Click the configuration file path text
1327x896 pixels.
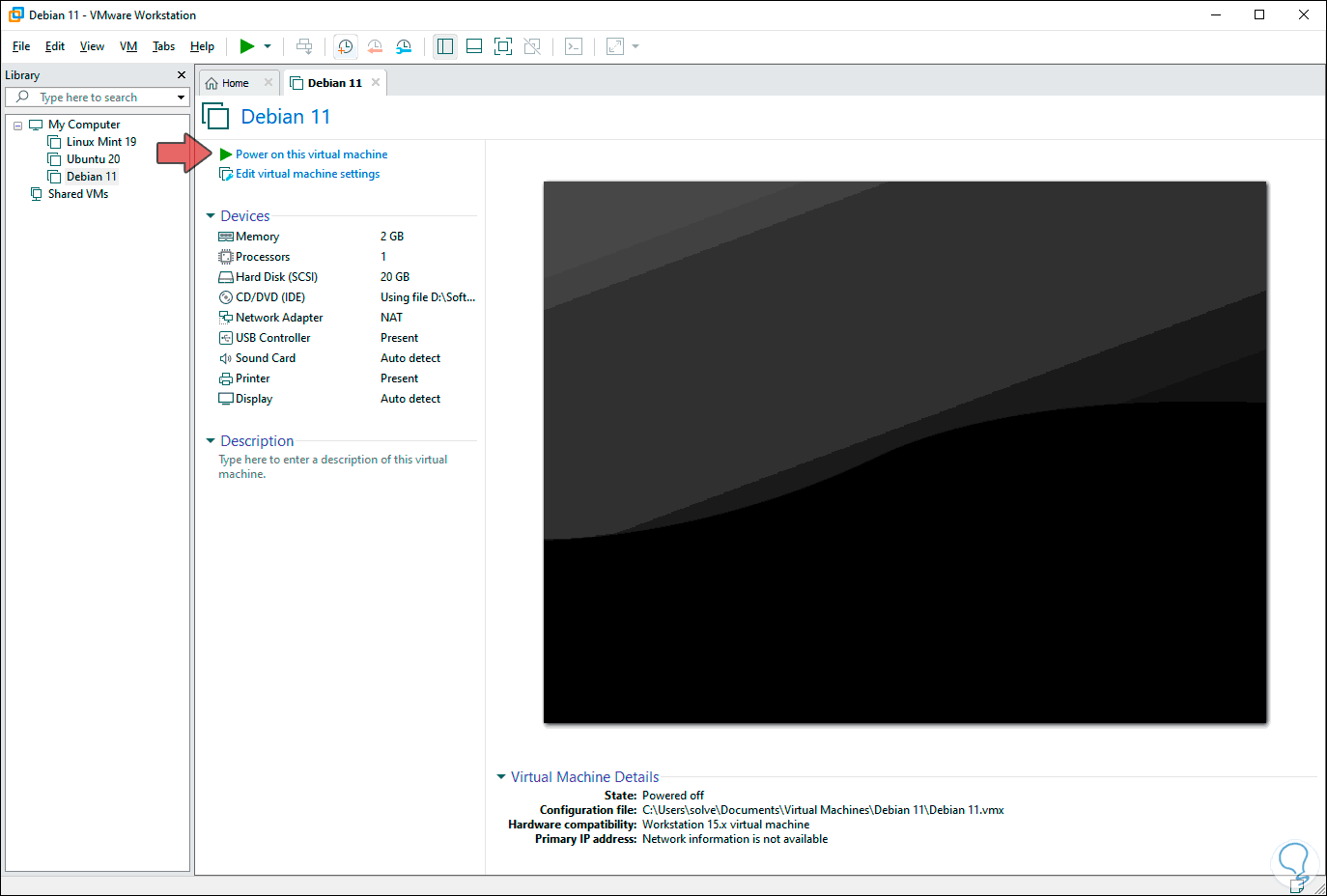point(823,810)
